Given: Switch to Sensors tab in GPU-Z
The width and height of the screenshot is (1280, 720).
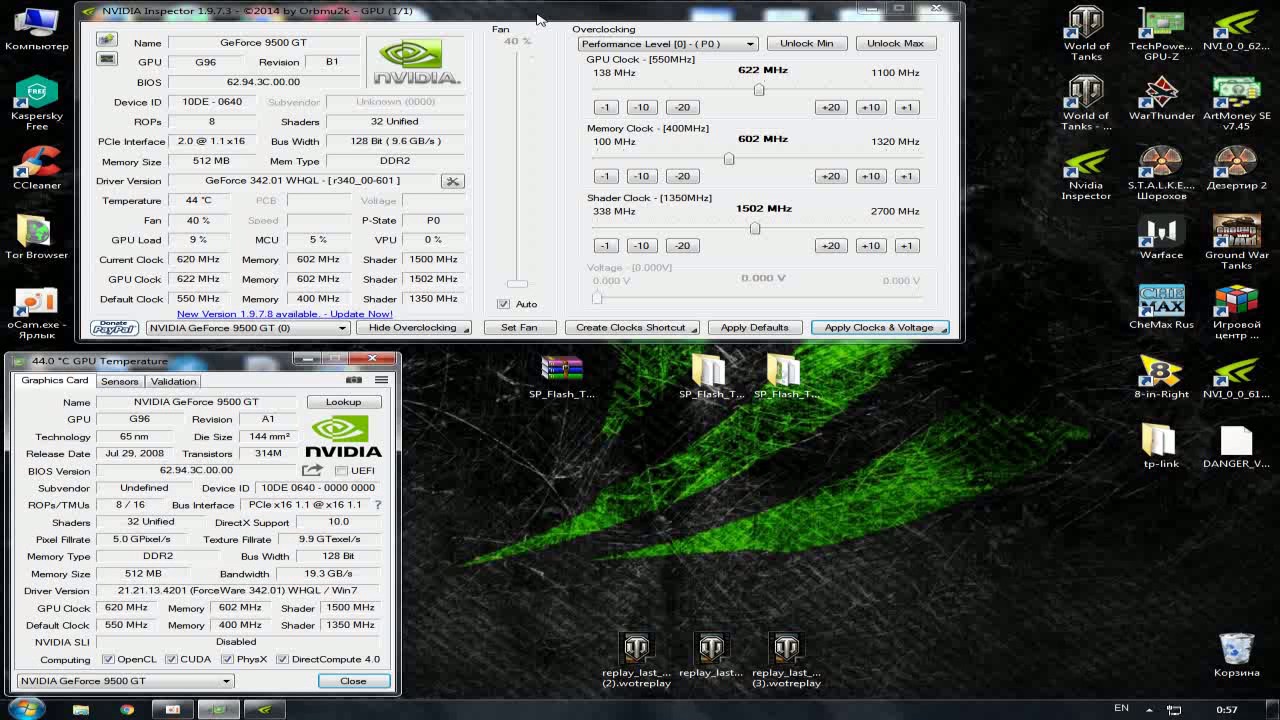Looking at the screenshot, I should (119, 381).
